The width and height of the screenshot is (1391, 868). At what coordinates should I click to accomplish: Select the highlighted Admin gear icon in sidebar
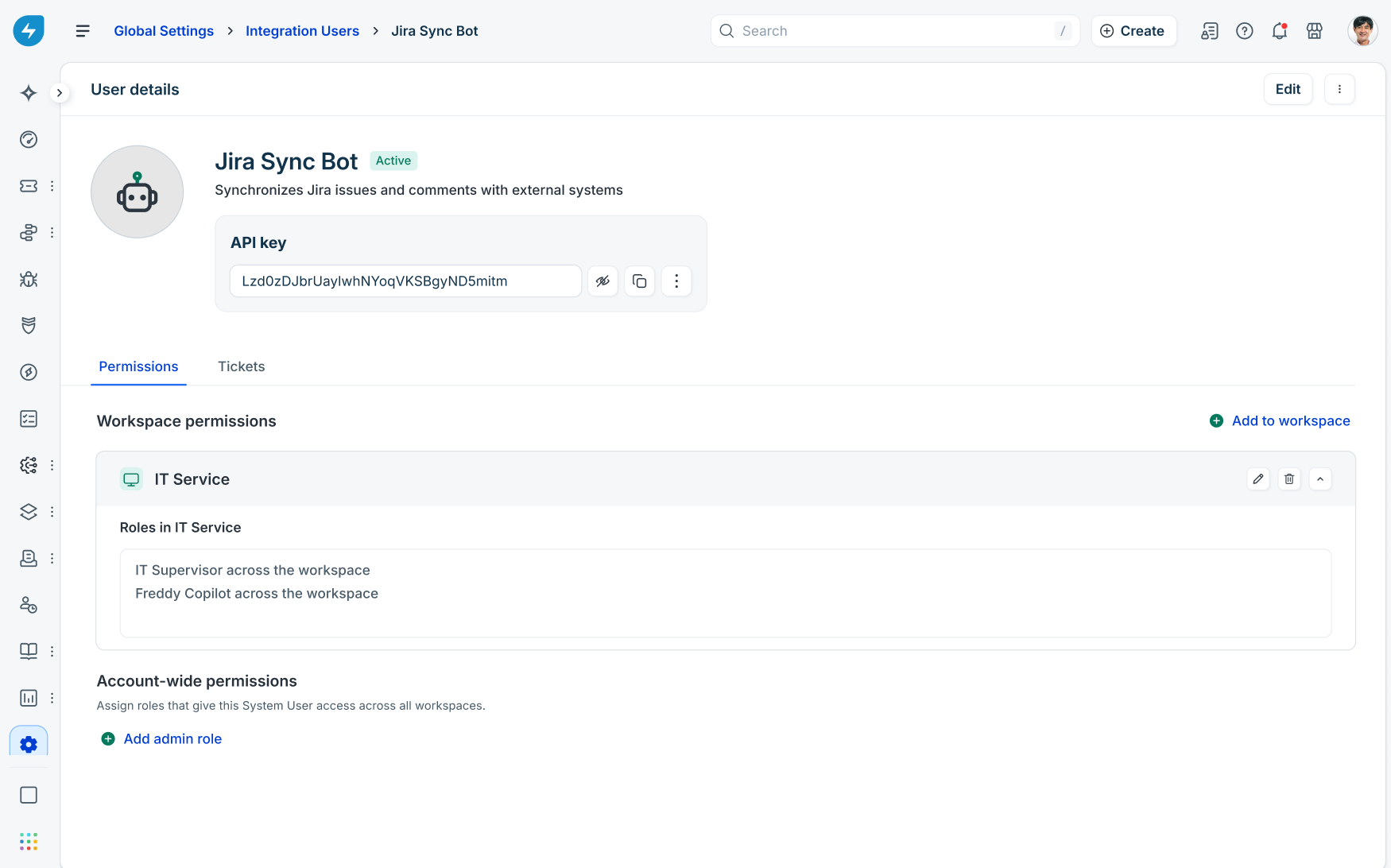(x=29, y=744)
